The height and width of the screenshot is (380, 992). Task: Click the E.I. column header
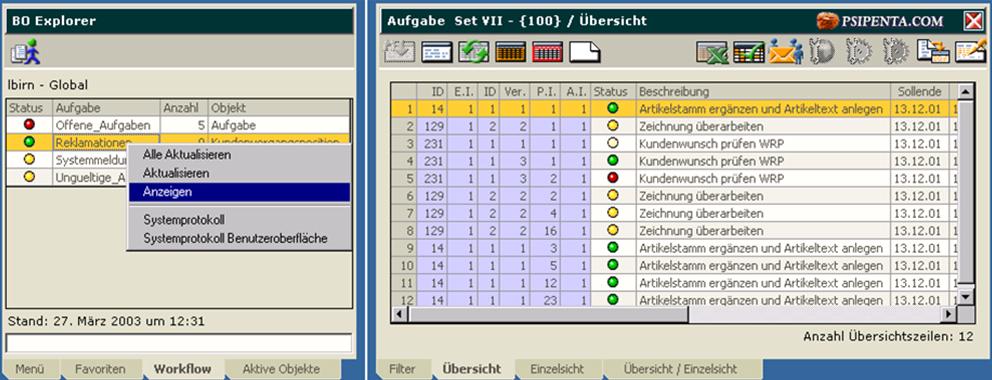tap(461, 92)
